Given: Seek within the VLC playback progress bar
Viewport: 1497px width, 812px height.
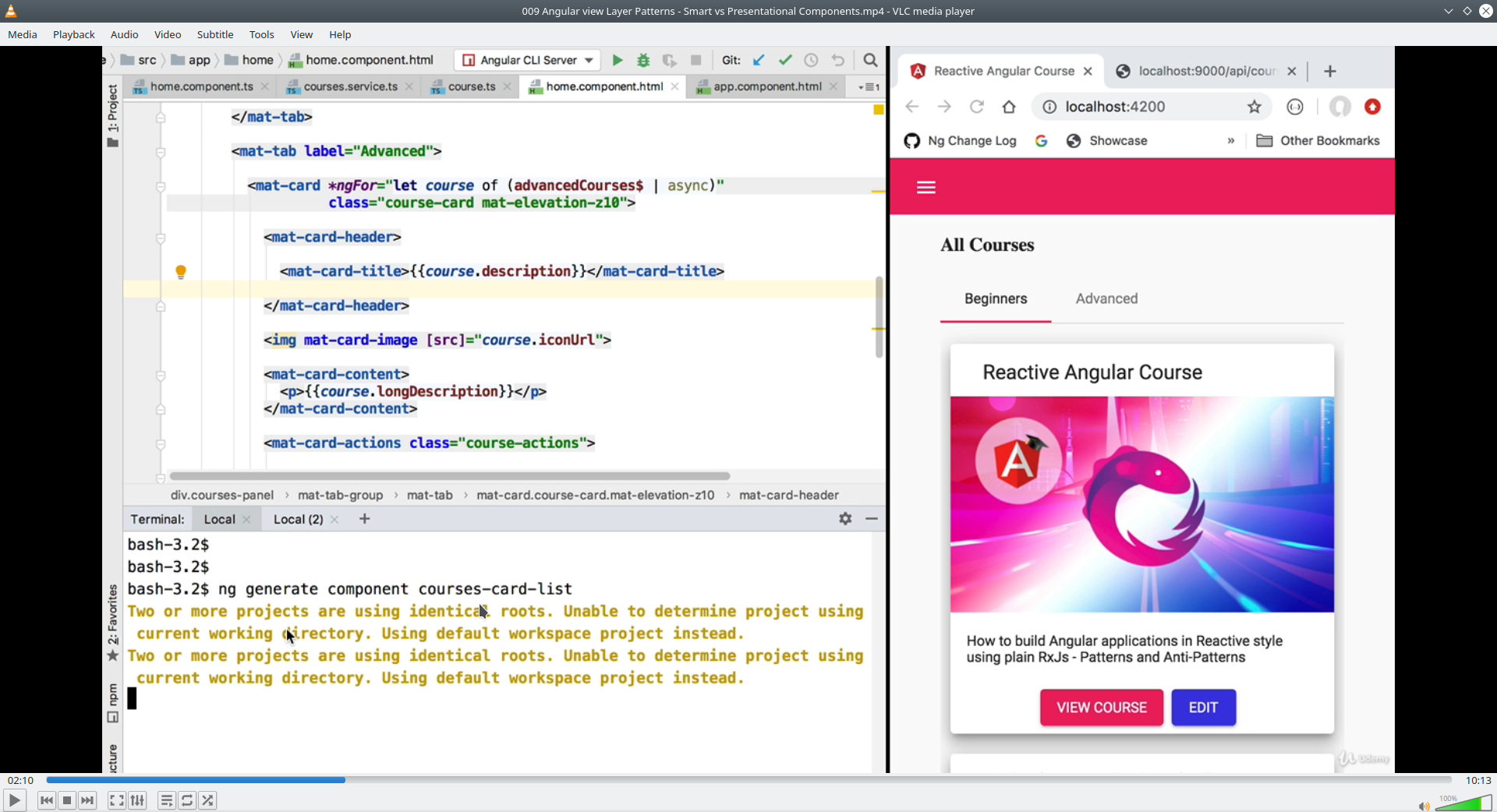Looking at the screenshot, I should point(748,780).
